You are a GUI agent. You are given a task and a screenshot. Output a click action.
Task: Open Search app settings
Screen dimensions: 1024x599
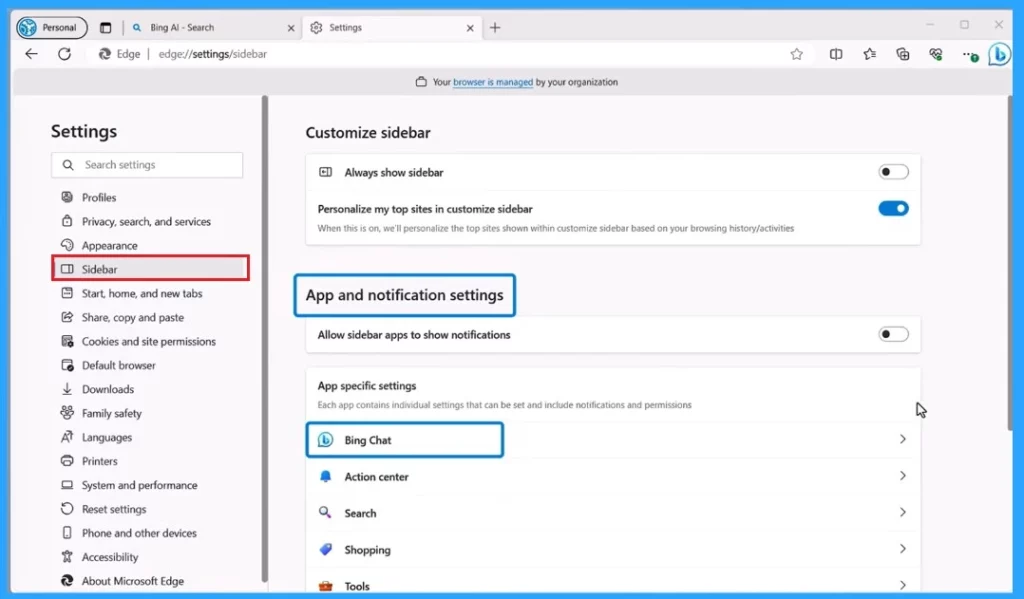(613, 513)
